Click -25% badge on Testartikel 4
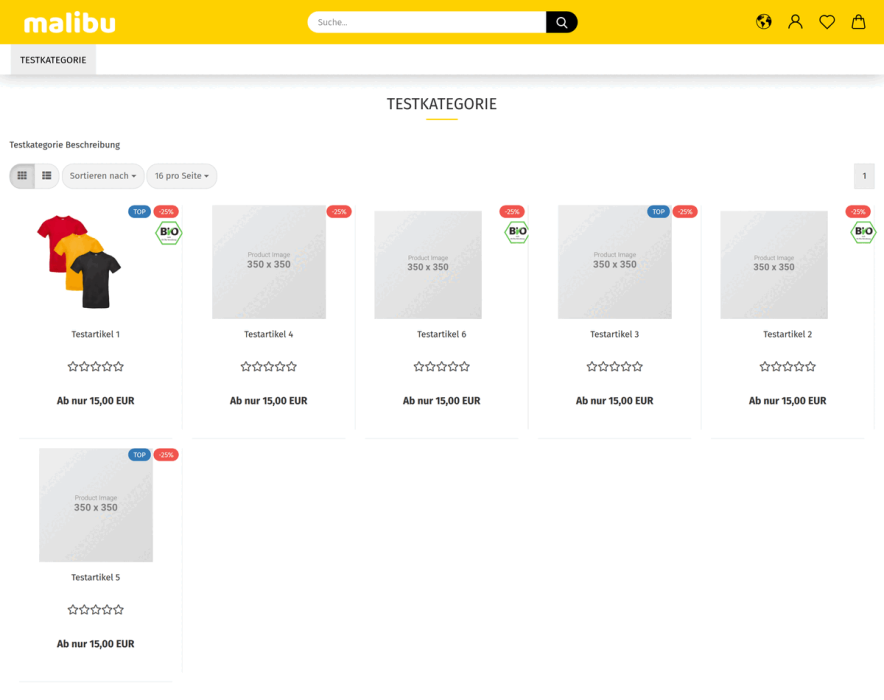Screen dimensions: 884x700 coord(339,212)
